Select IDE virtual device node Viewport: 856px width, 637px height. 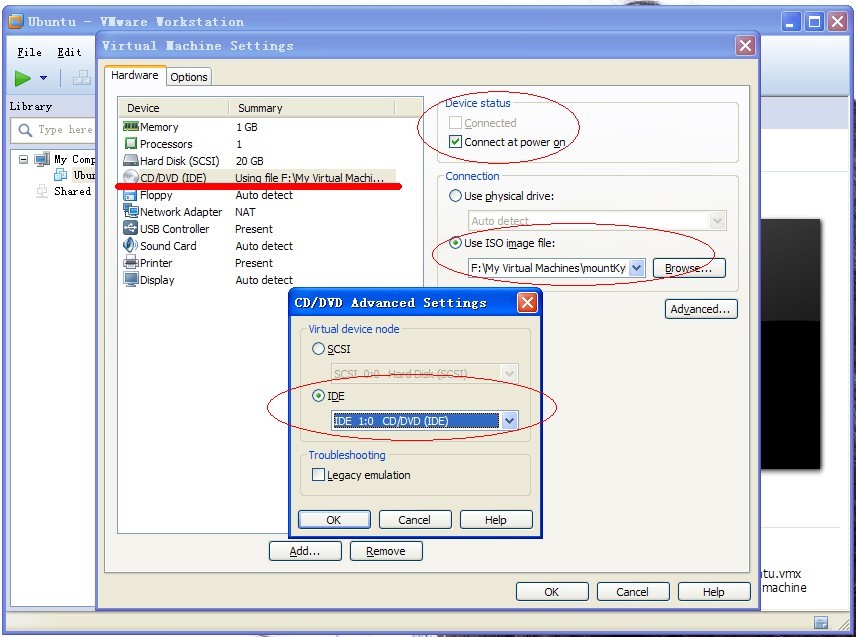[318, 396]
